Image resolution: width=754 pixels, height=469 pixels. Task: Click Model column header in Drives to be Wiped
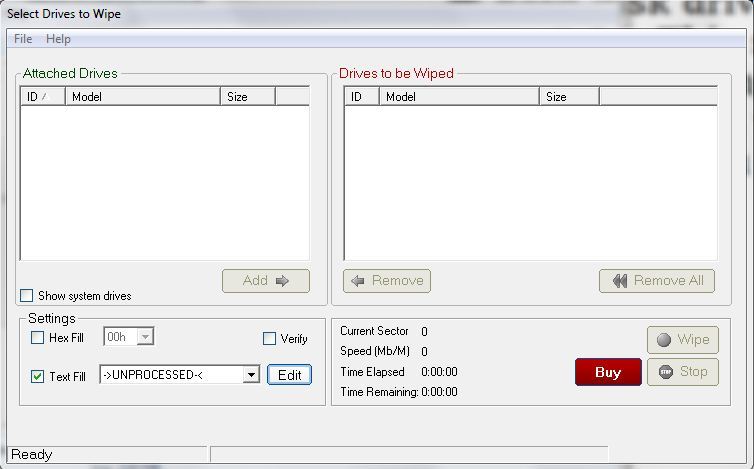[459, 97]
